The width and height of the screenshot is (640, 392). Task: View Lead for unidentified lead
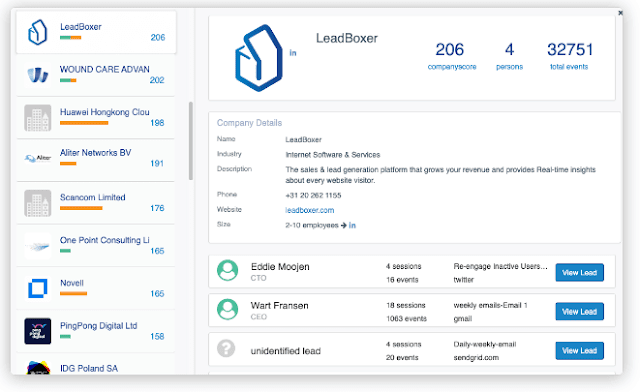(x=579, y=351)
